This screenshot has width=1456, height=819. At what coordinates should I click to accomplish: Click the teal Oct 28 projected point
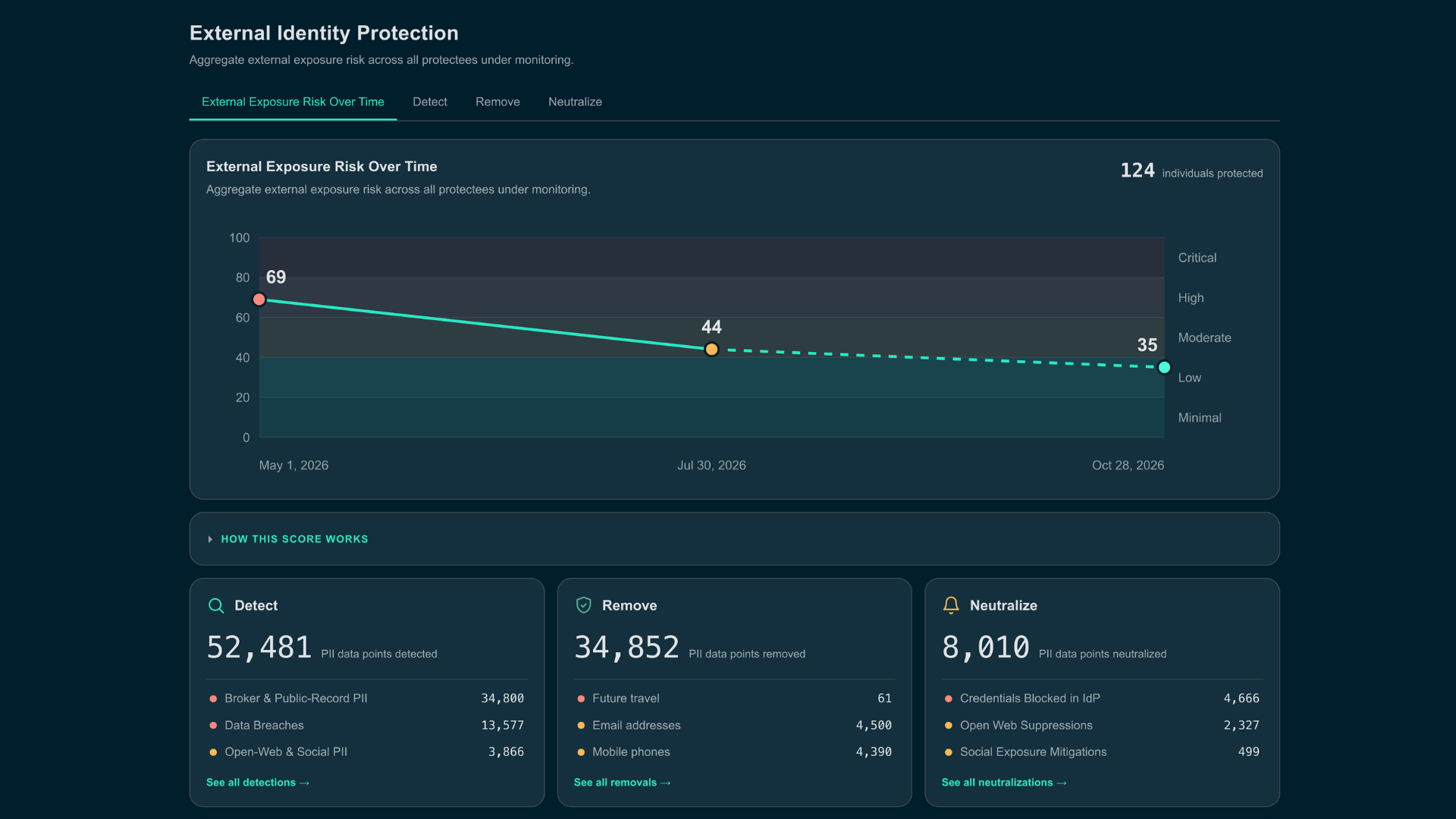click(1164, 368)
